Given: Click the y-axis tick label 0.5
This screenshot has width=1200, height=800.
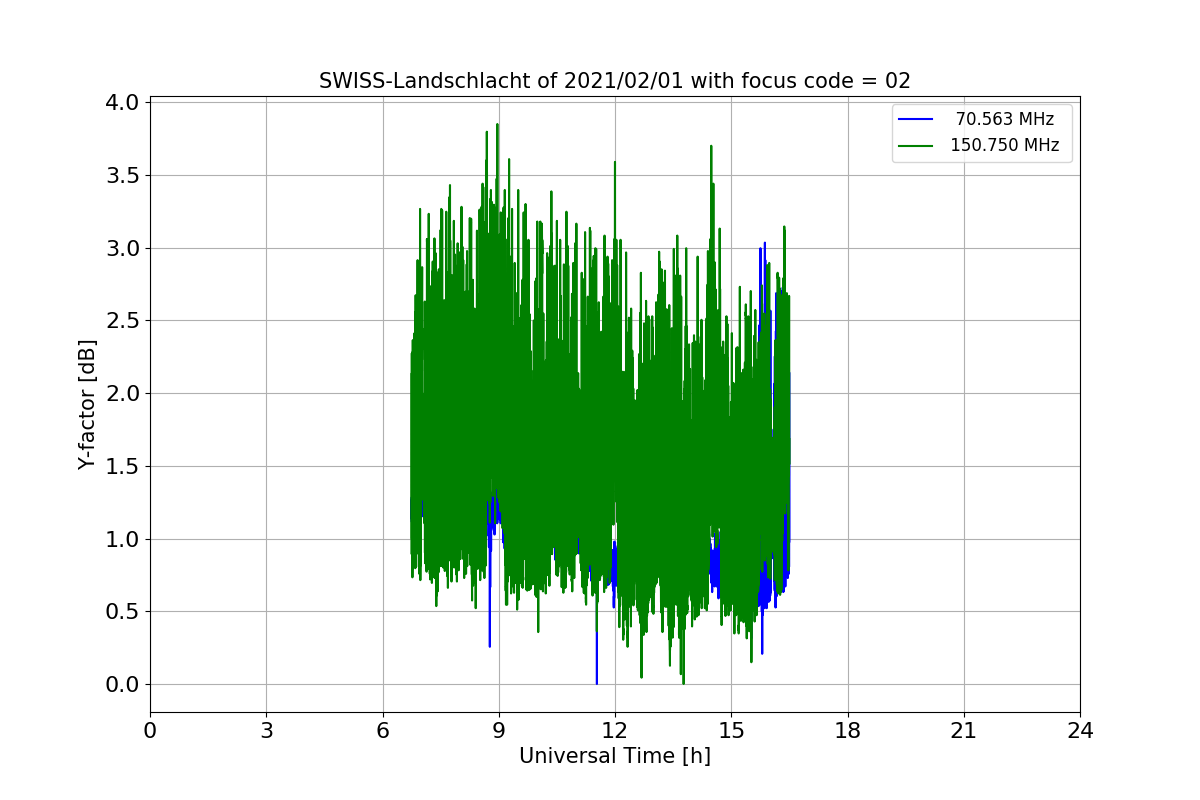Looking at the screenshot, I should coord(123,612).
